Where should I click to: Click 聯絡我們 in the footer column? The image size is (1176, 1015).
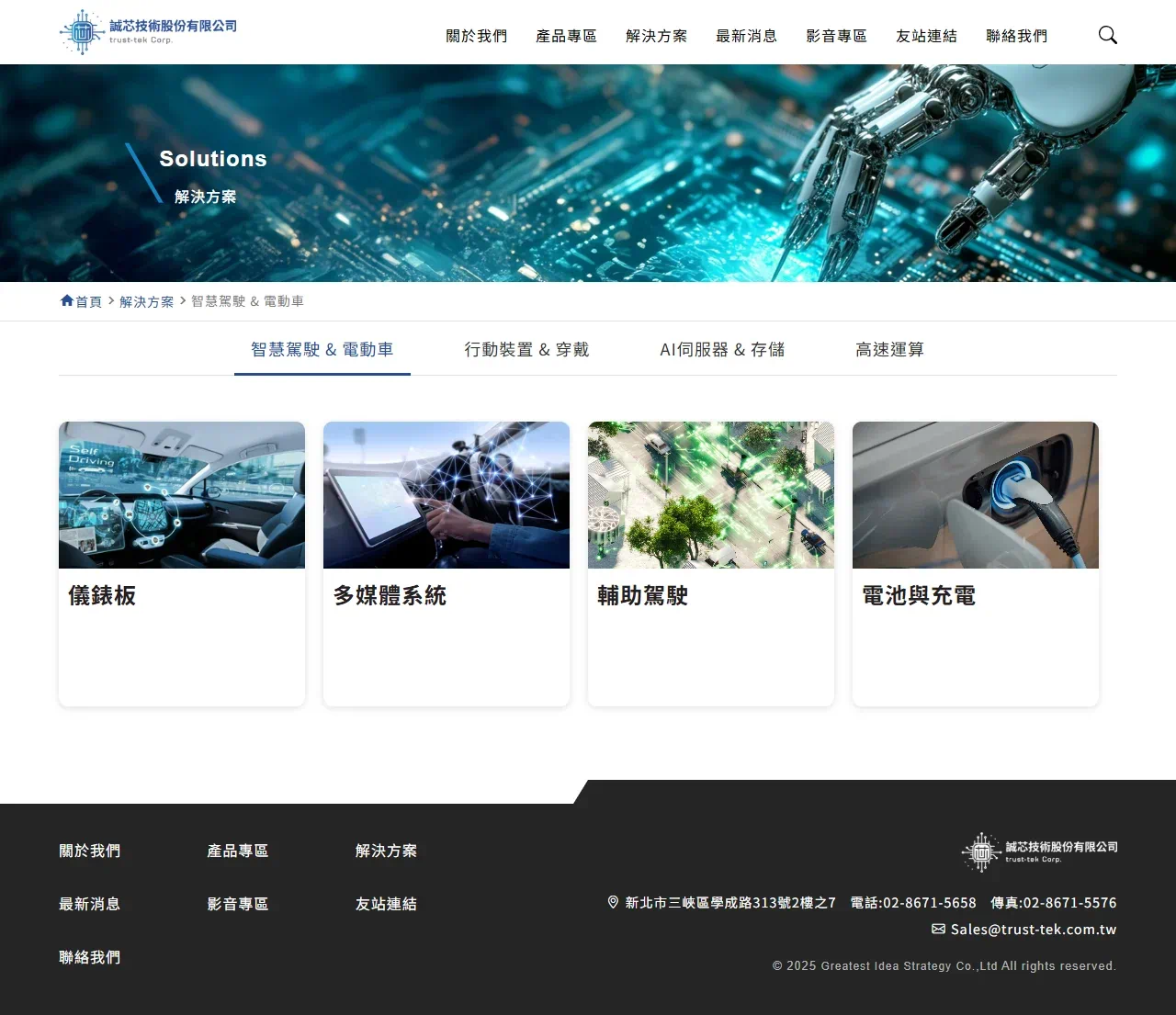coord(89,956)
